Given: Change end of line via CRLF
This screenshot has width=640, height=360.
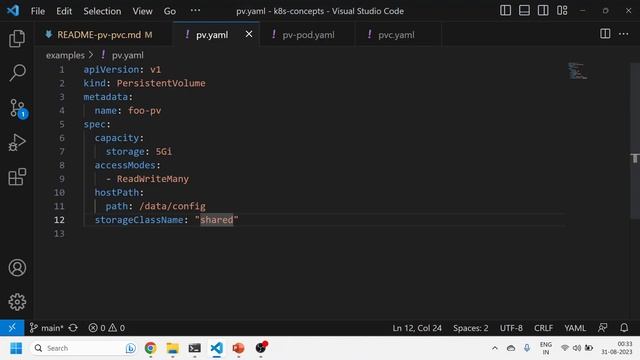Looking at the screenshot, I should click(x=543, y=328).
